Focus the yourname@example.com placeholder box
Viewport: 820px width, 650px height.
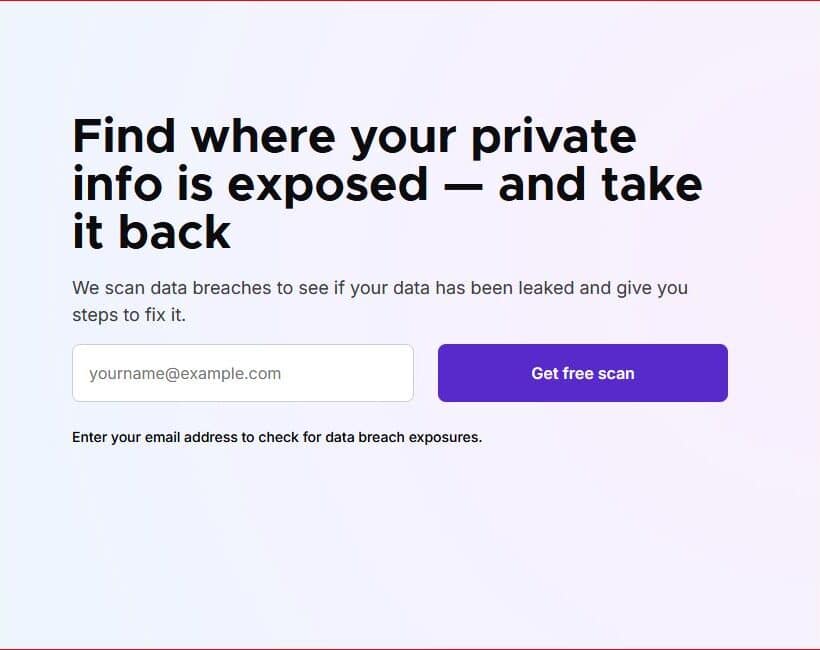click(x=242, y=373)
